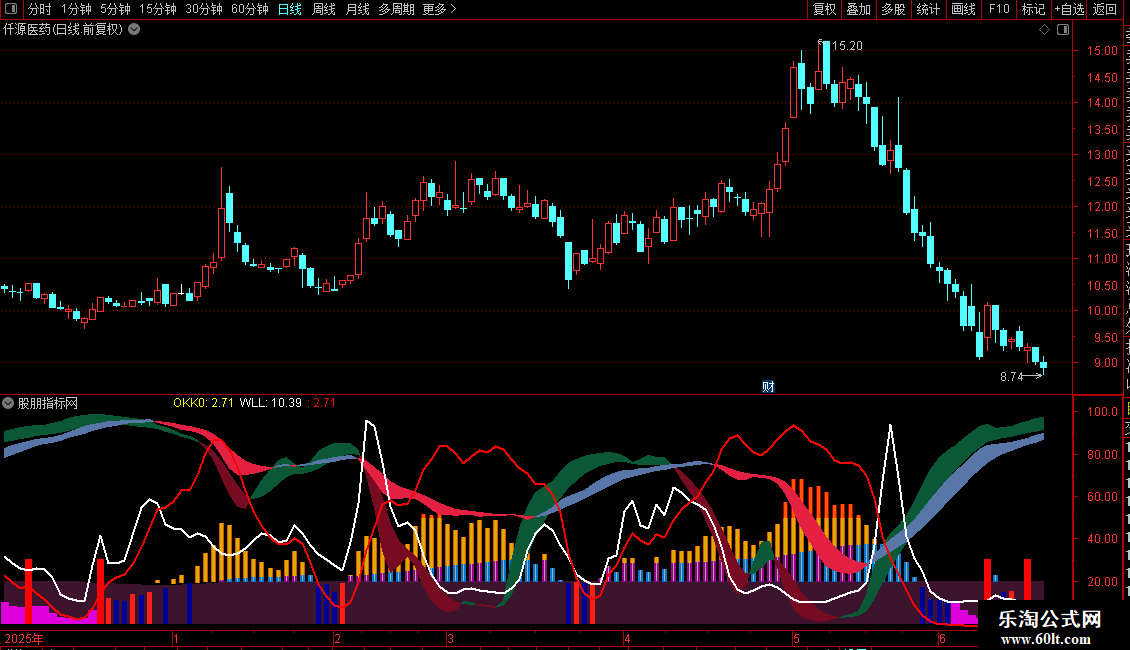This screenshot has width=1130, height=650.
Task: Open the 多股 multi-stock view
Action: [893, 9]
